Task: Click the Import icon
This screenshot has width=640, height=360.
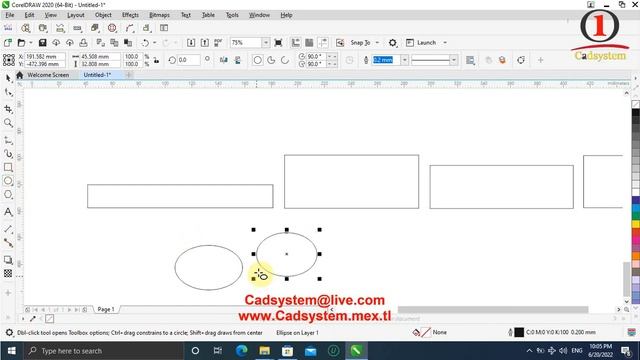Action: (x=191, y=42)
